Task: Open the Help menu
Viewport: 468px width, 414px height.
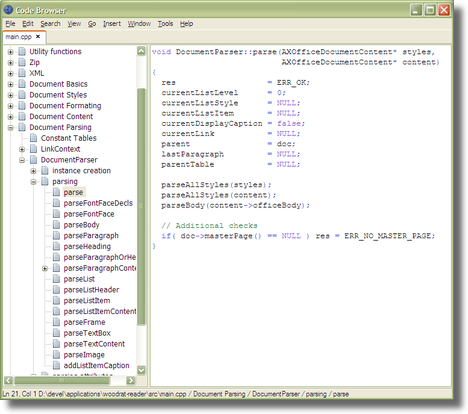Action: tap(187, 24)
